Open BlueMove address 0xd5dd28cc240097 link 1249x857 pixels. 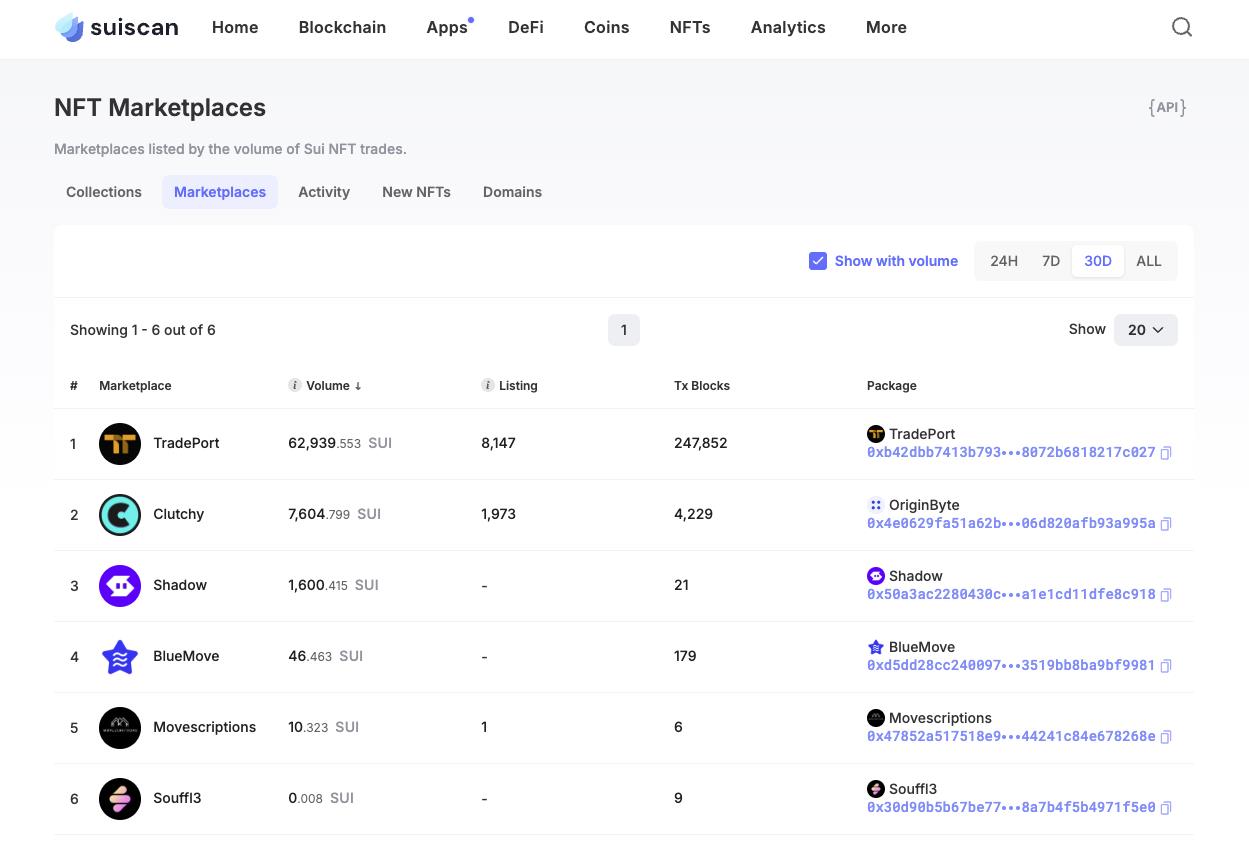click(1011, 666)
